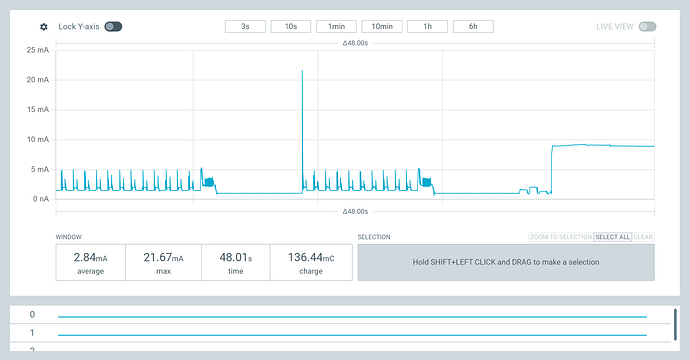Click digital channel 1 trace
The height and width of the screenshot is (360, 690).
click(x=352, y=335)
